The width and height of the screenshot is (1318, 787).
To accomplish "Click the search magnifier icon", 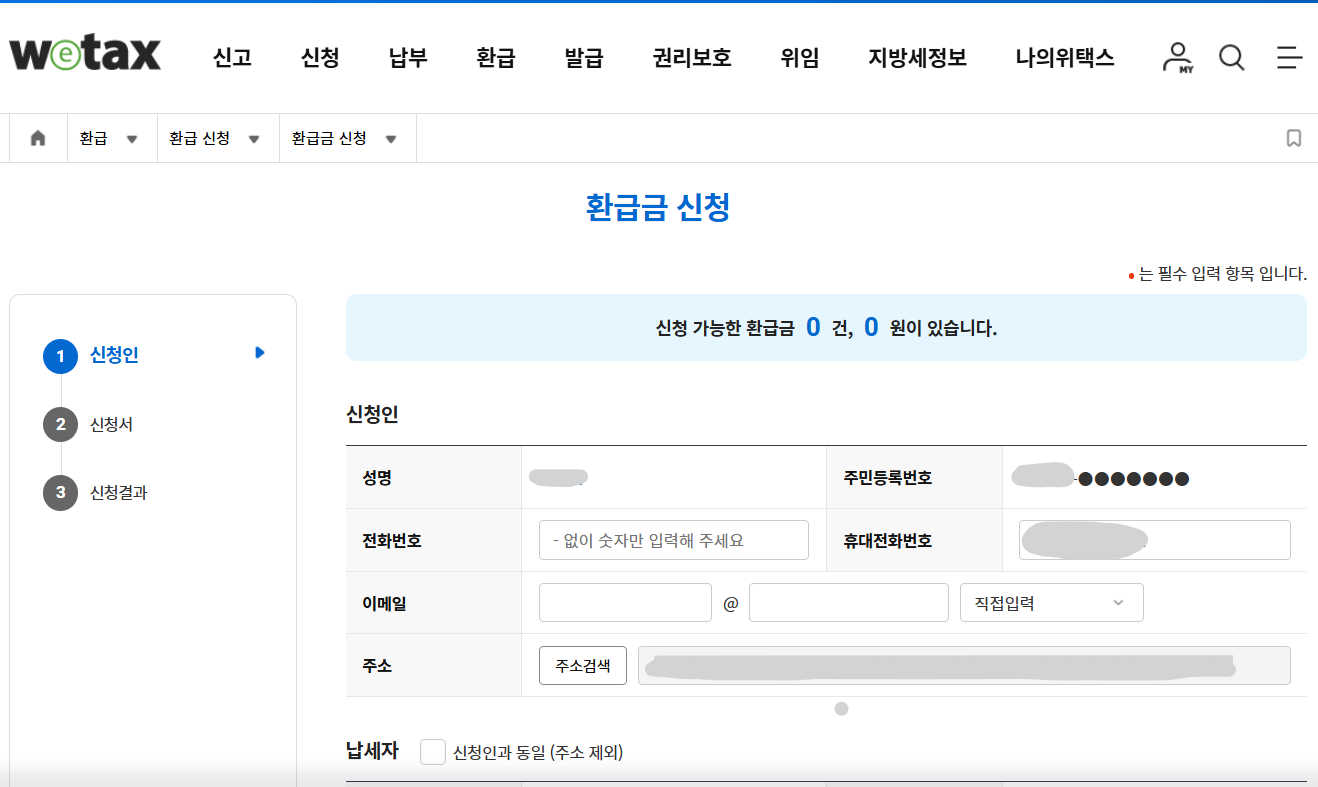I will coord(1231,58).
